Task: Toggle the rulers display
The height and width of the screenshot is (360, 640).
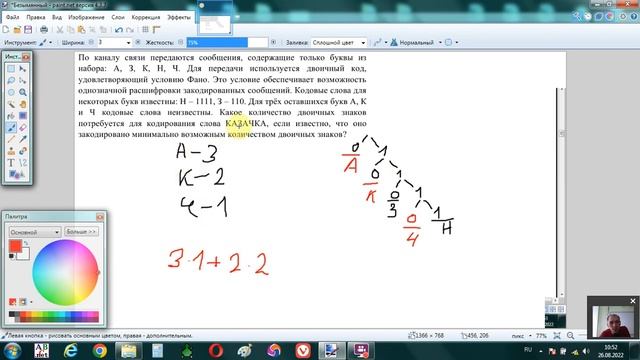Action: (x=156, y=29)
